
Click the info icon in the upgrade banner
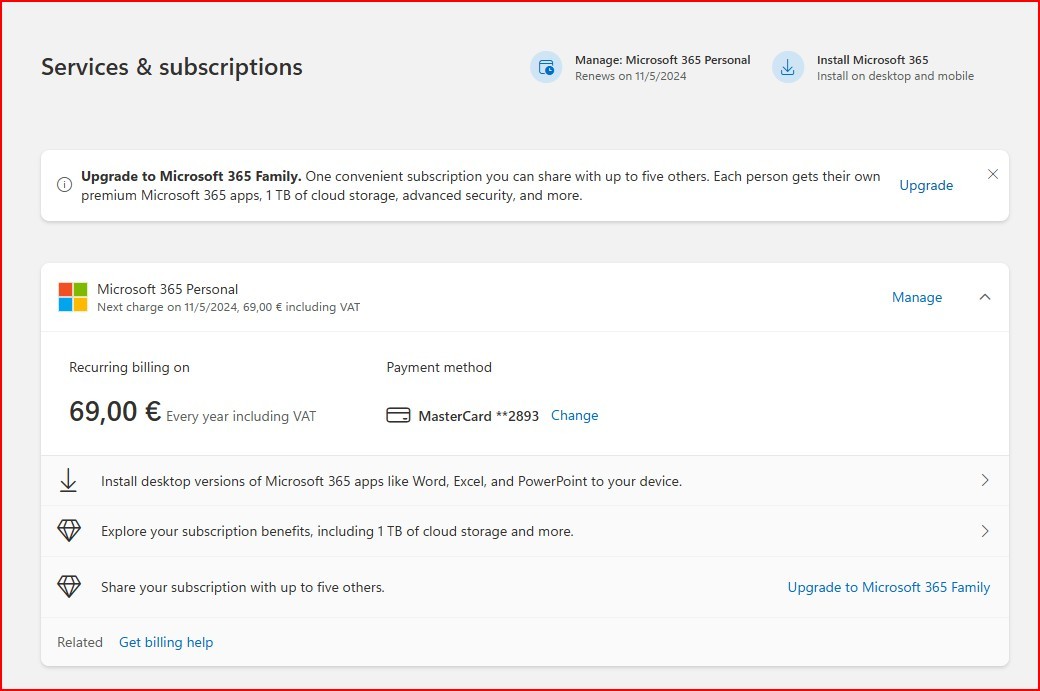[64, 184]
